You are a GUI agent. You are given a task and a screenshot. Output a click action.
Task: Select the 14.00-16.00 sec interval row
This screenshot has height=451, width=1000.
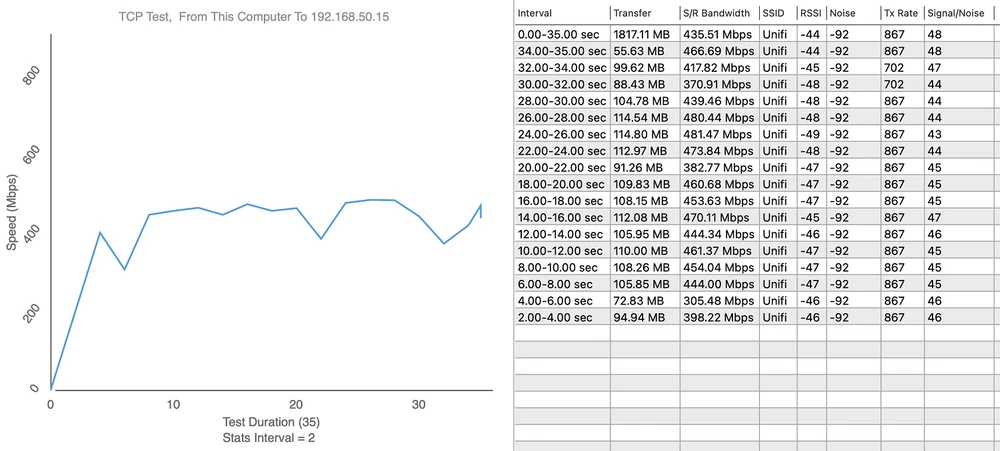coord(561,217)
